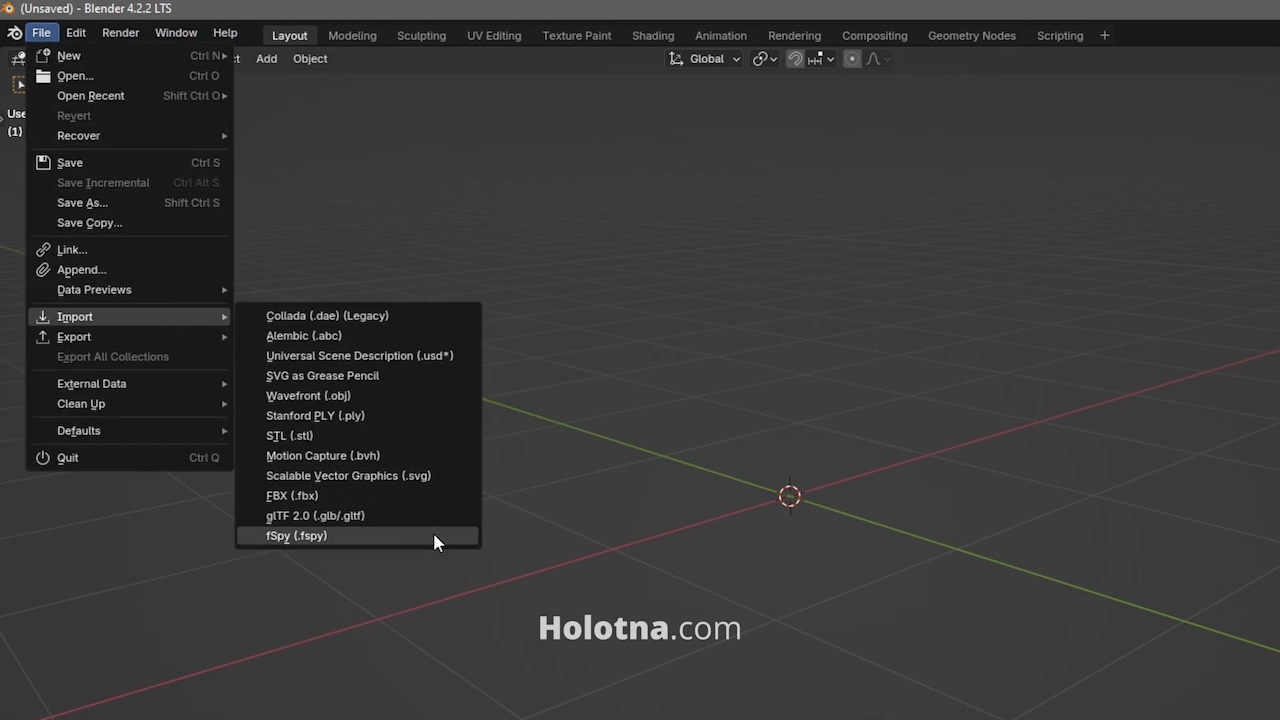Open the viewport Add menu
The width and height of the screenshot is (1280, 720).
point(266,58)
